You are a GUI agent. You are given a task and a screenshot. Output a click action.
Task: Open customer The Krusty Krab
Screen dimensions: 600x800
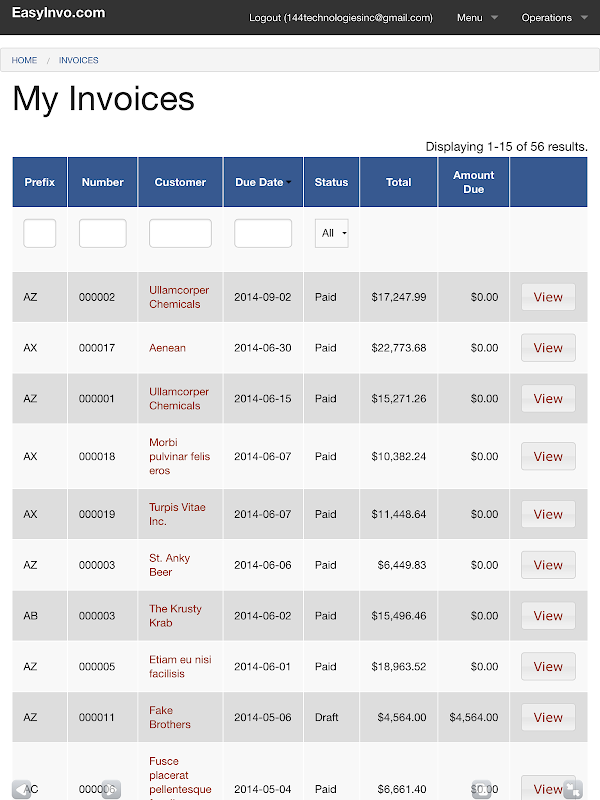175,616
